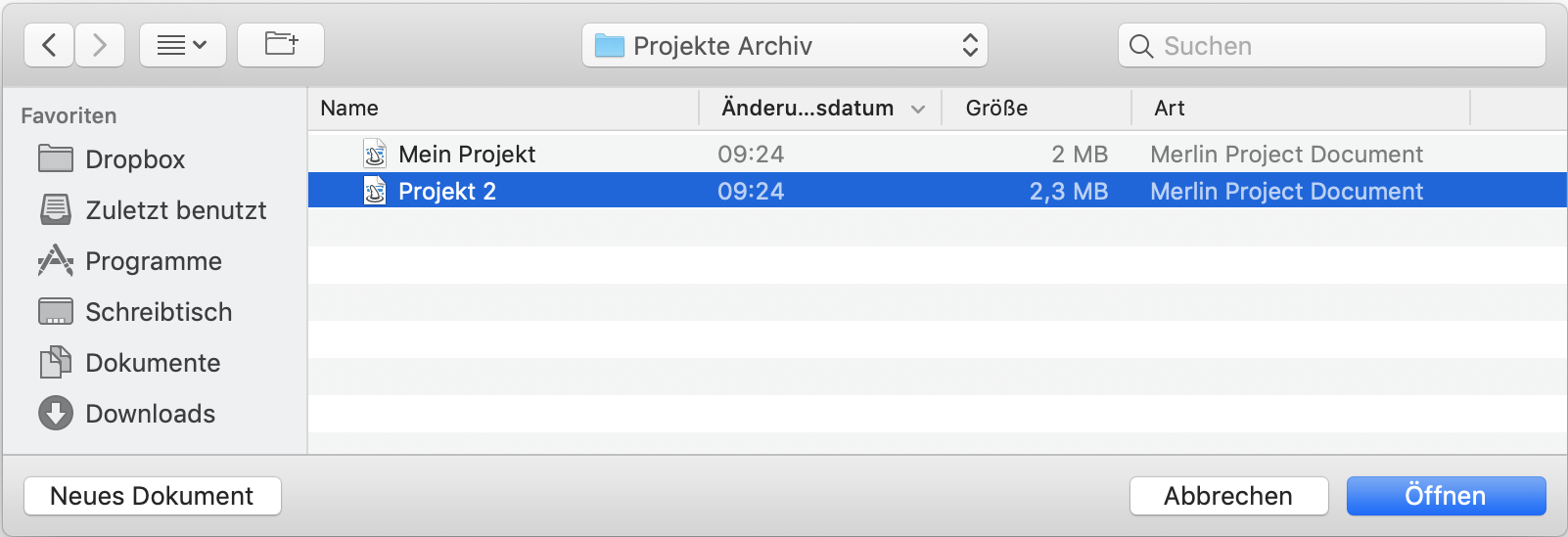Click the forward navigation arrow
Viewport: 1568px width, 537px height.
99,45
